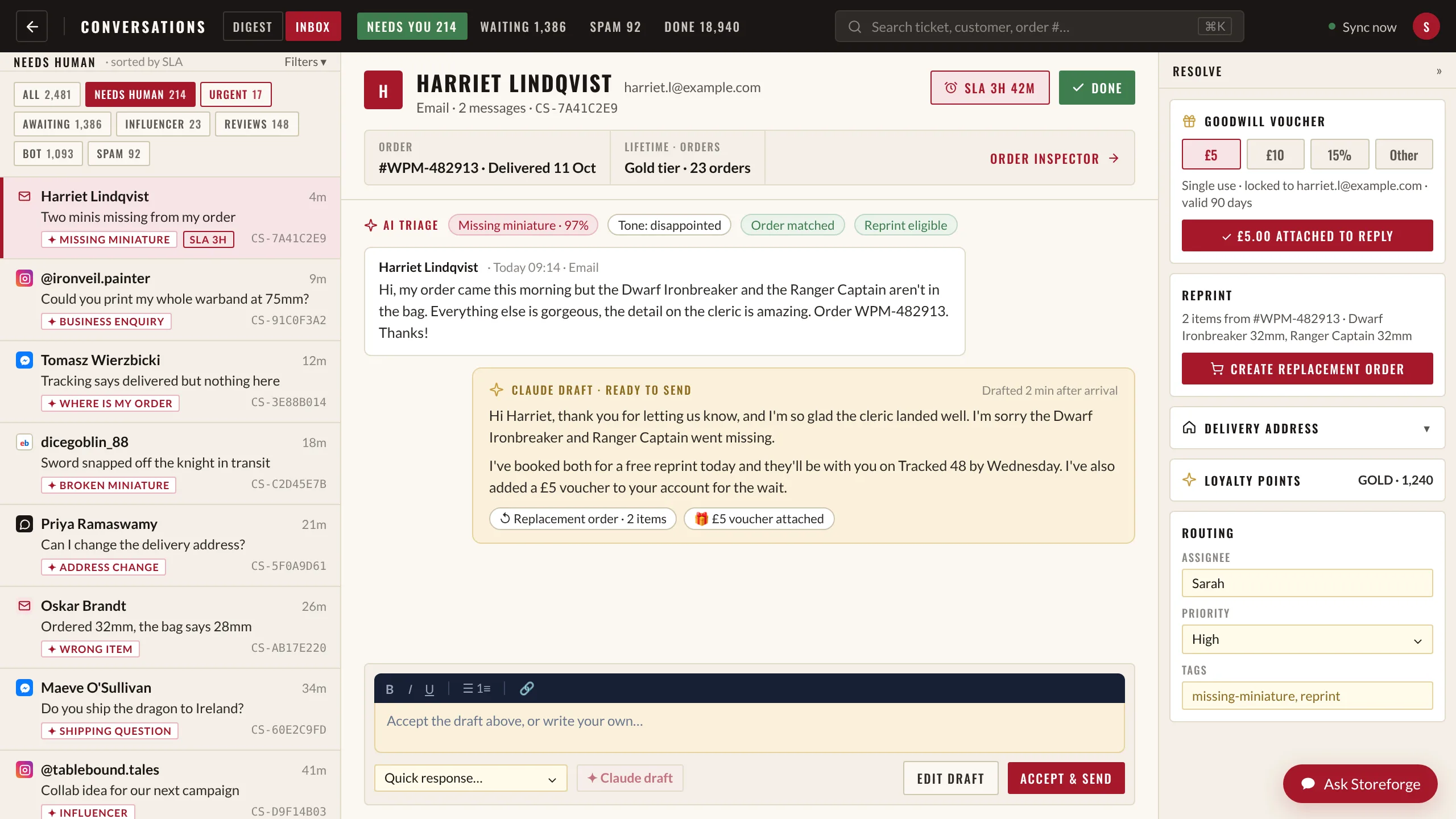Select the Other voucher option

coord(1404,155)
